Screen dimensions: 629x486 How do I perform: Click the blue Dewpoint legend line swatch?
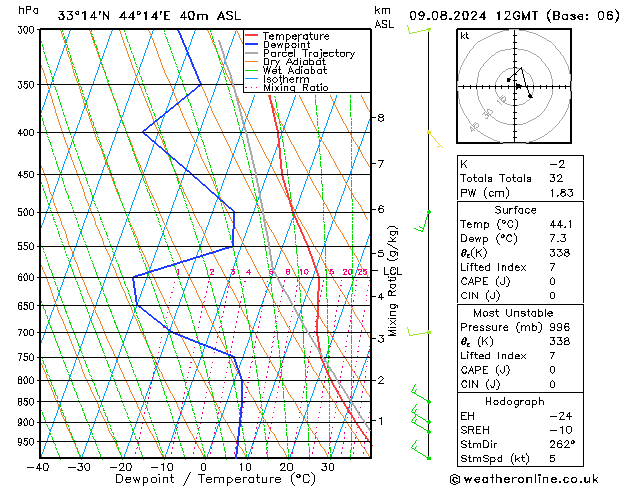(252, 44)
